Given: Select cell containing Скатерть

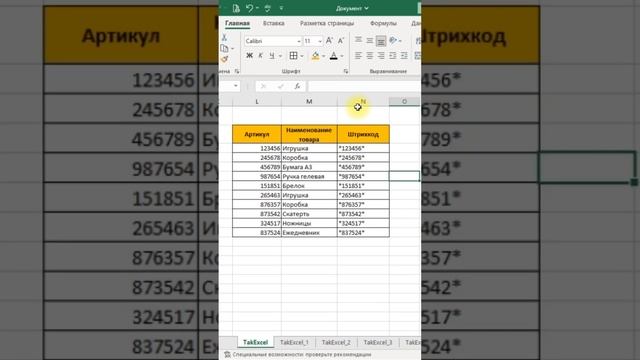Looking at the screenshot, I should coord(309,214).
